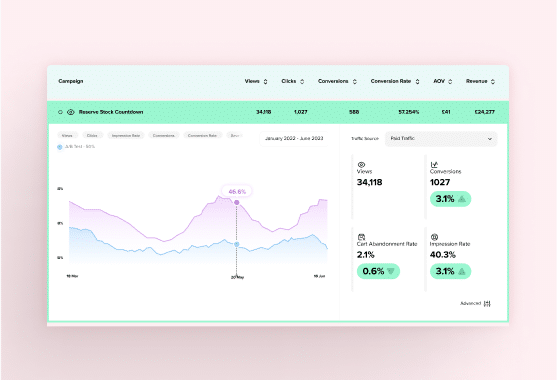Click the down triangle in 0.6% badge

391,271
